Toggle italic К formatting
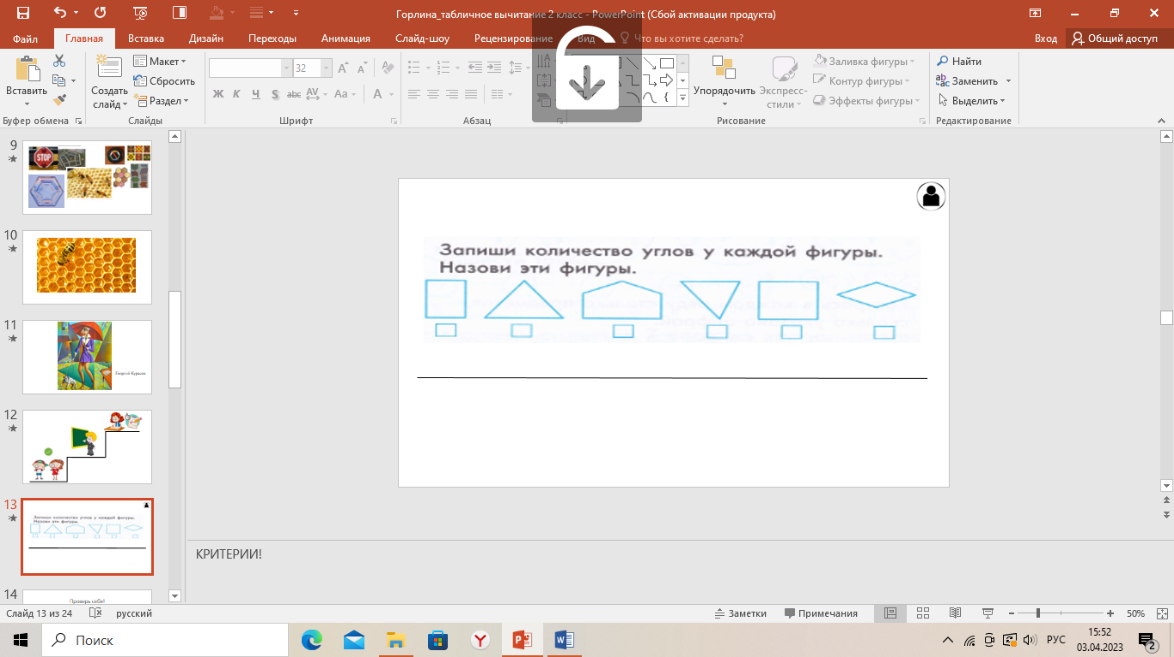Viewport: 1174px width, 657px height. (x=237, y=94)
